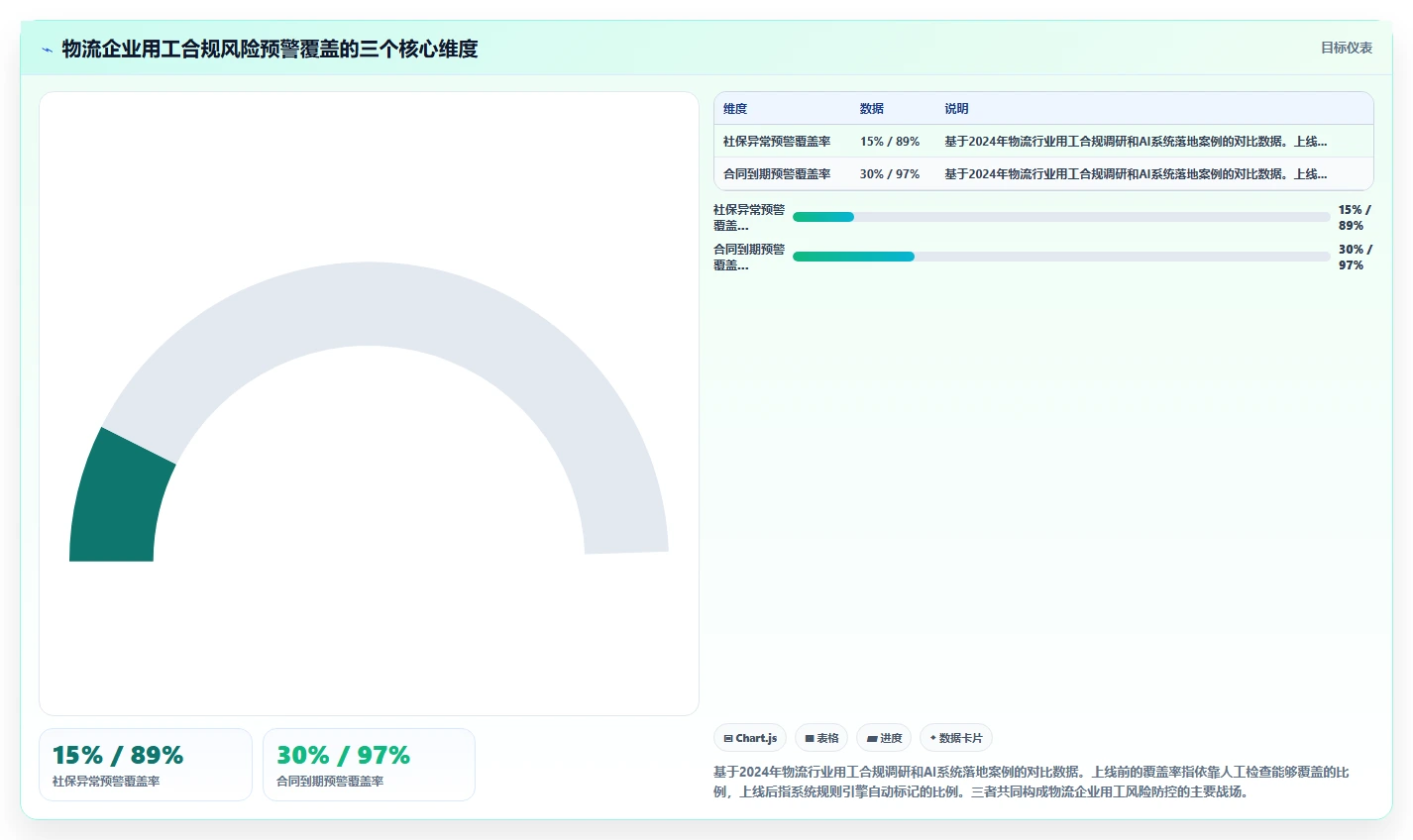Select the 表格 tag chip
The width and height of the screenshot is (1413, 840).
click(x=821, y=738)
